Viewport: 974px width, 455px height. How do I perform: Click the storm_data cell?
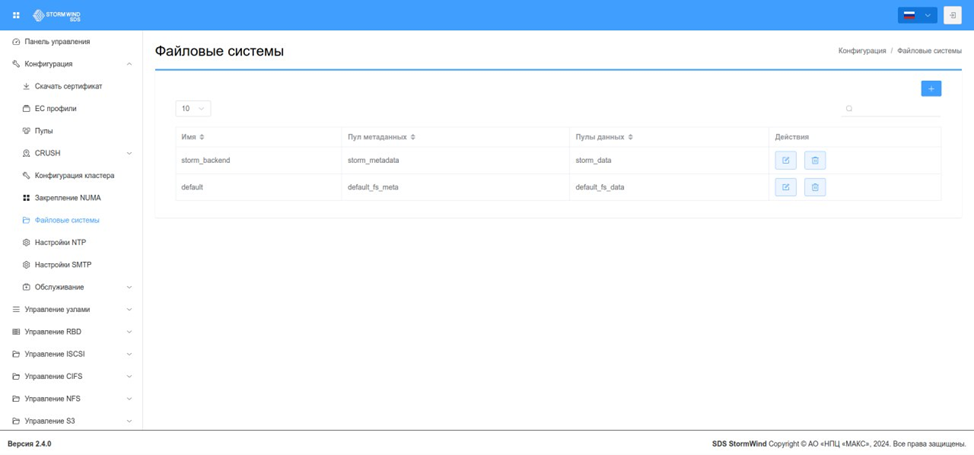click(x=669, y=160)
